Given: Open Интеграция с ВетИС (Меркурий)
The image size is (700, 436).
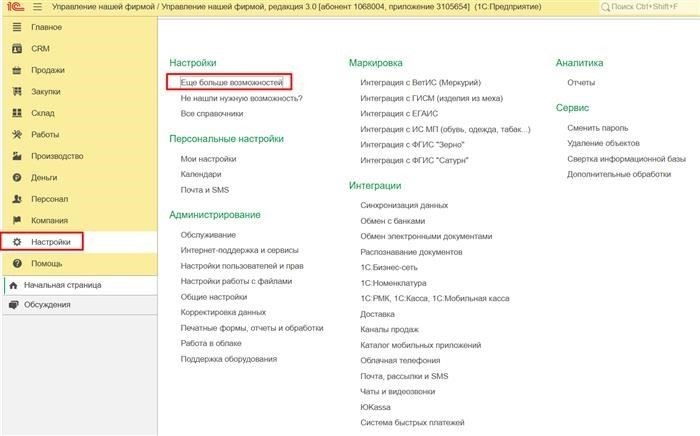Looking at the screenshot, I should (421, 83).
